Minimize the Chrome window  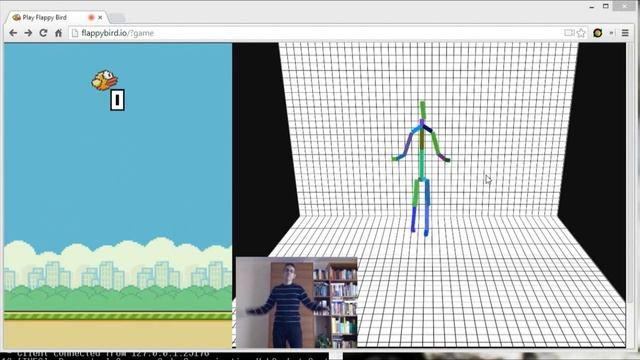591,6
